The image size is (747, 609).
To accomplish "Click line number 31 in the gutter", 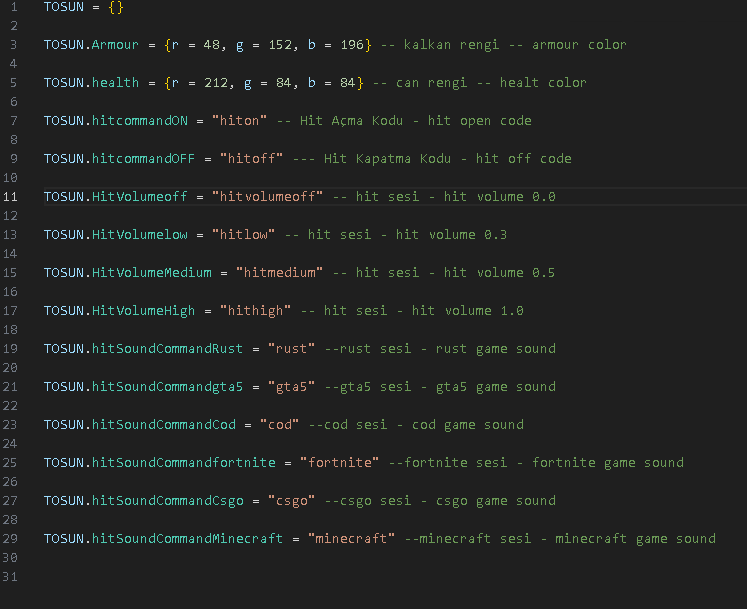I will click(10, 577).
